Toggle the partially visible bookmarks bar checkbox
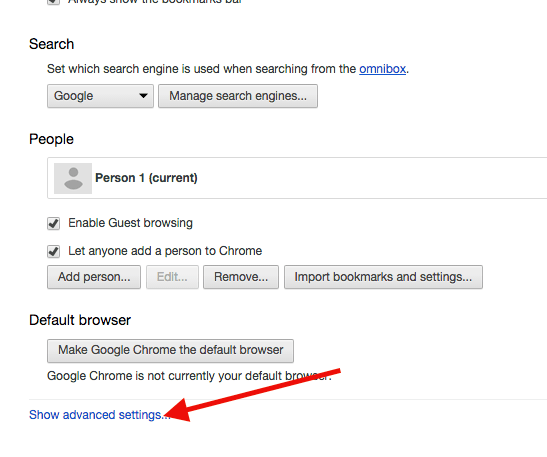Viewport: 547px width, 457px height. tap(53, 2)
